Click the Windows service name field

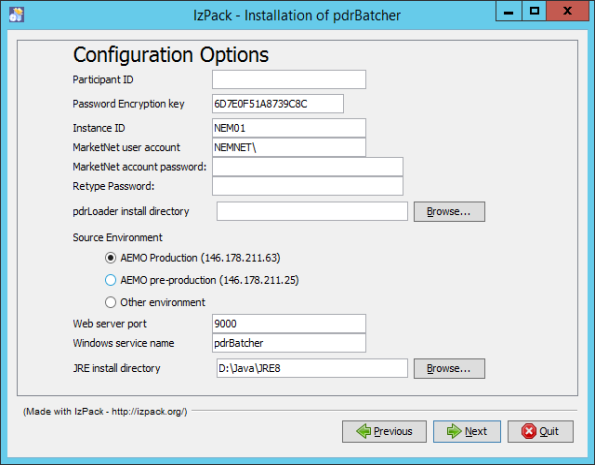coord(289,343)
